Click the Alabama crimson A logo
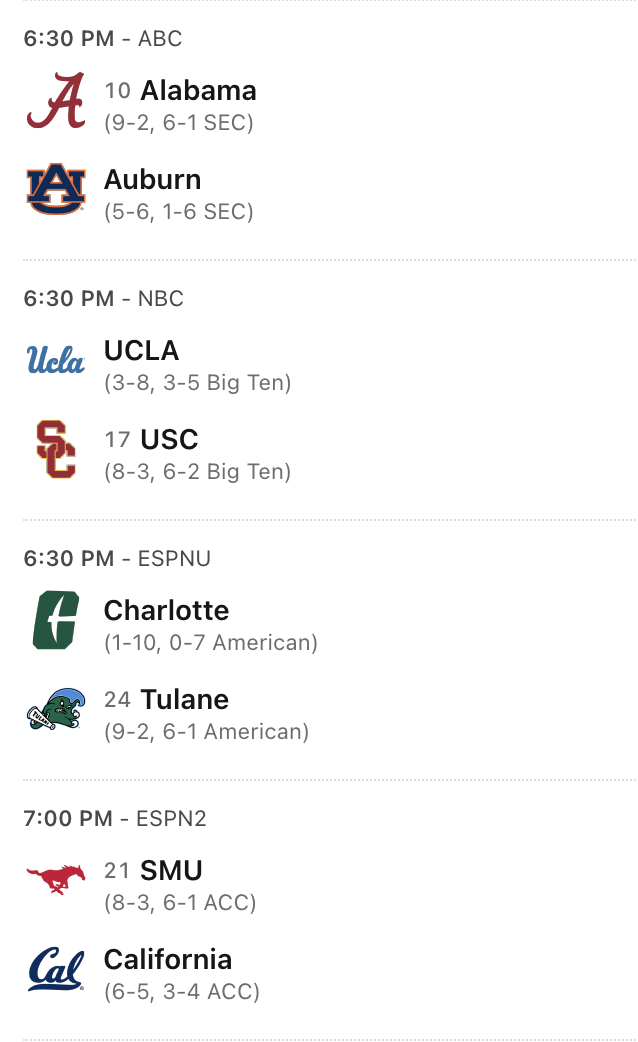 pyautogui.click(x=56, y=101)
